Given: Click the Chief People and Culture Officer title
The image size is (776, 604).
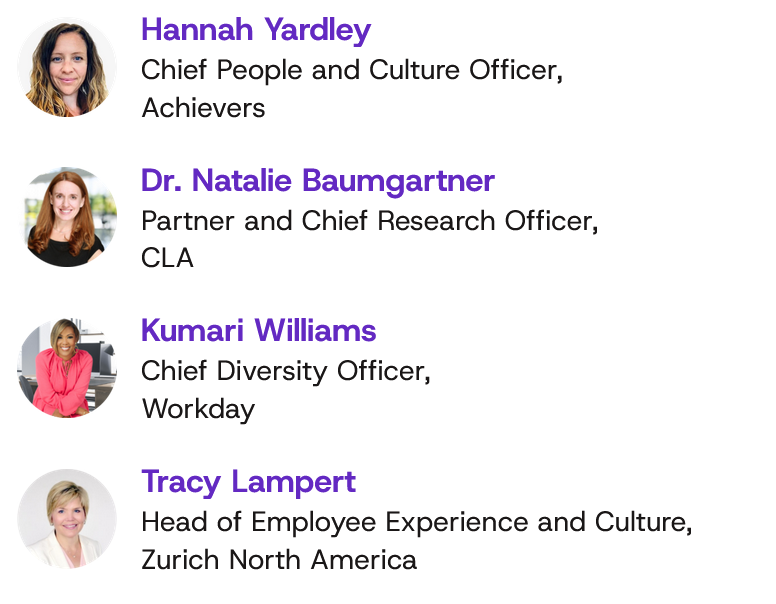Looking at the screenshot, I should (352, 70).
